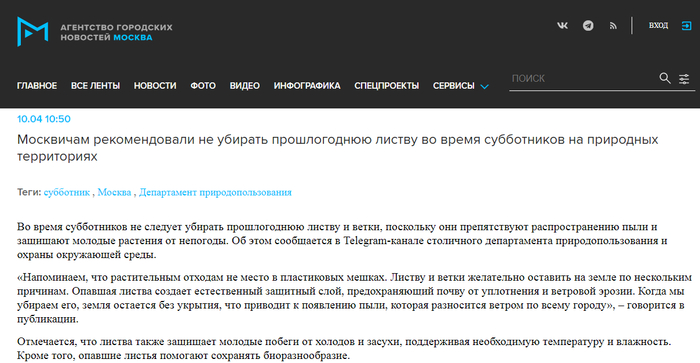Open ИНФОГРАФИКА menu item
This screenshot has height=363, width=700.
(x=307, y=86)
